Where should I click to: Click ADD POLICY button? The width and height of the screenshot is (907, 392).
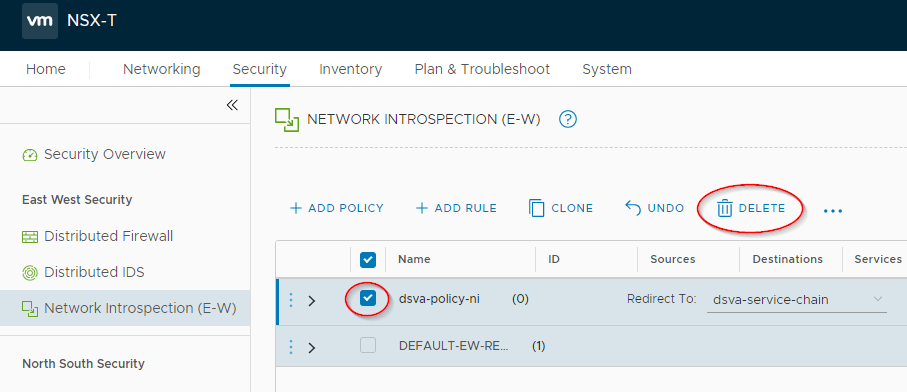point(336,208)
